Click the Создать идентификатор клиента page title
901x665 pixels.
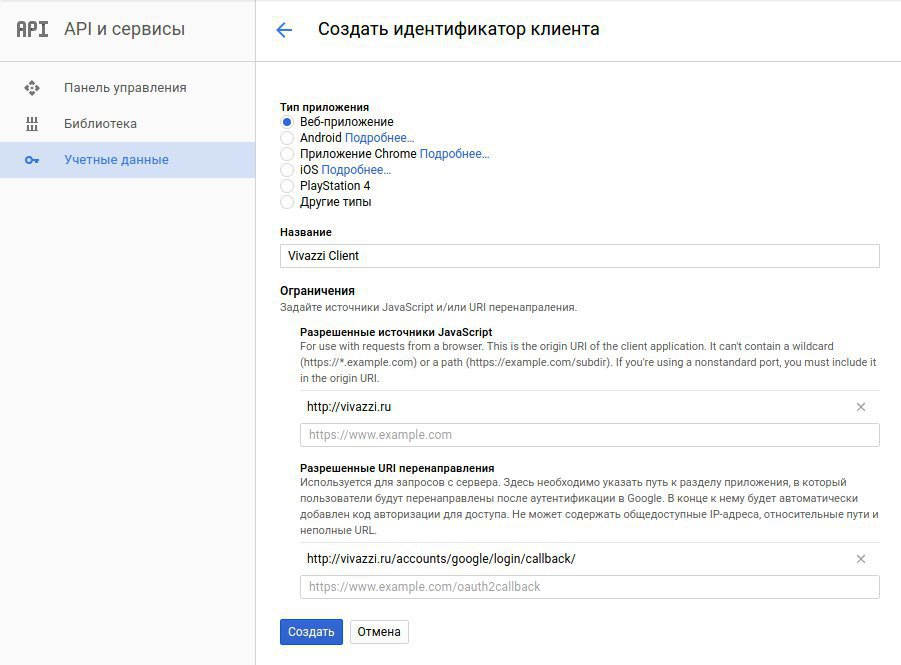click(459, 29)
